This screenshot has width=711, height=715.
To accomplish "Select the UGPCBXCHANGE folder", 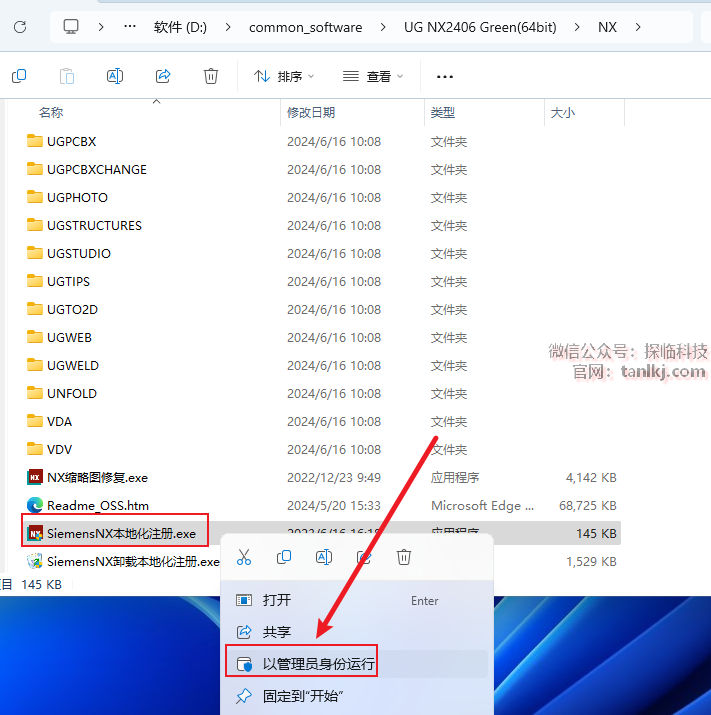I will 86,169.
